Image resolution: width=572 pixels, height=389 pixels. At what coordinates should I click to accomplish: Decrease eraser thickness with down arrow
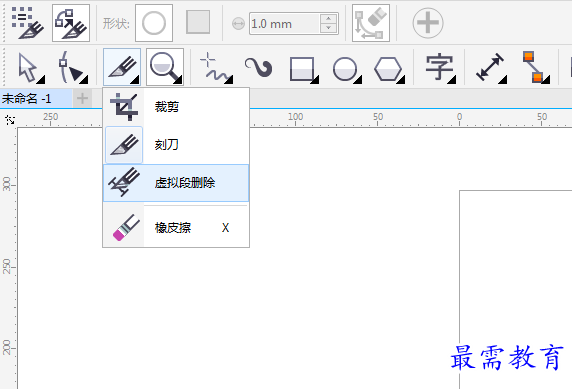[x=329, y=28]
